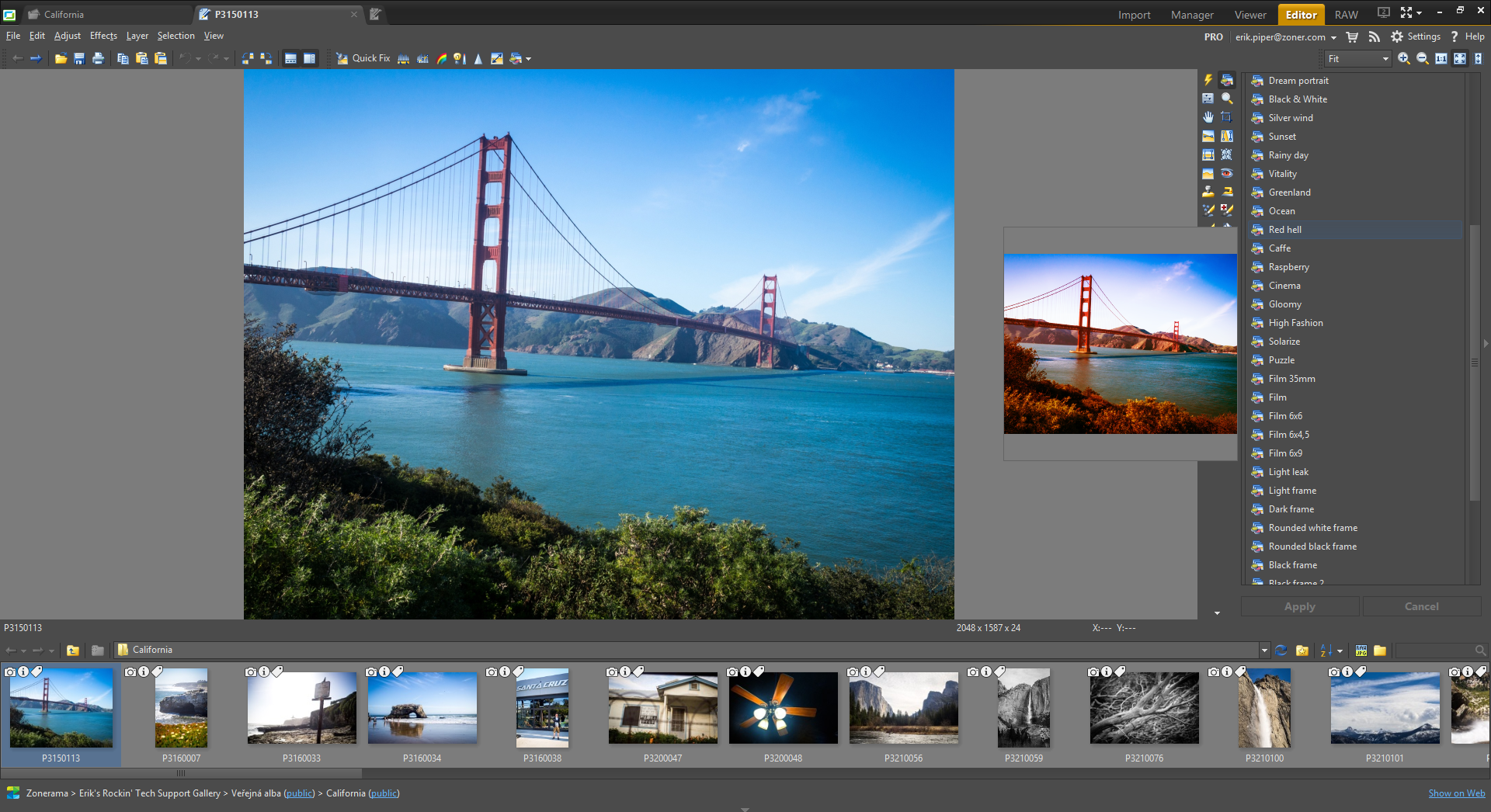Click the save floppy disk icon
The height and width of the screenshot is (812, 1491).
[x=79, y=58]
